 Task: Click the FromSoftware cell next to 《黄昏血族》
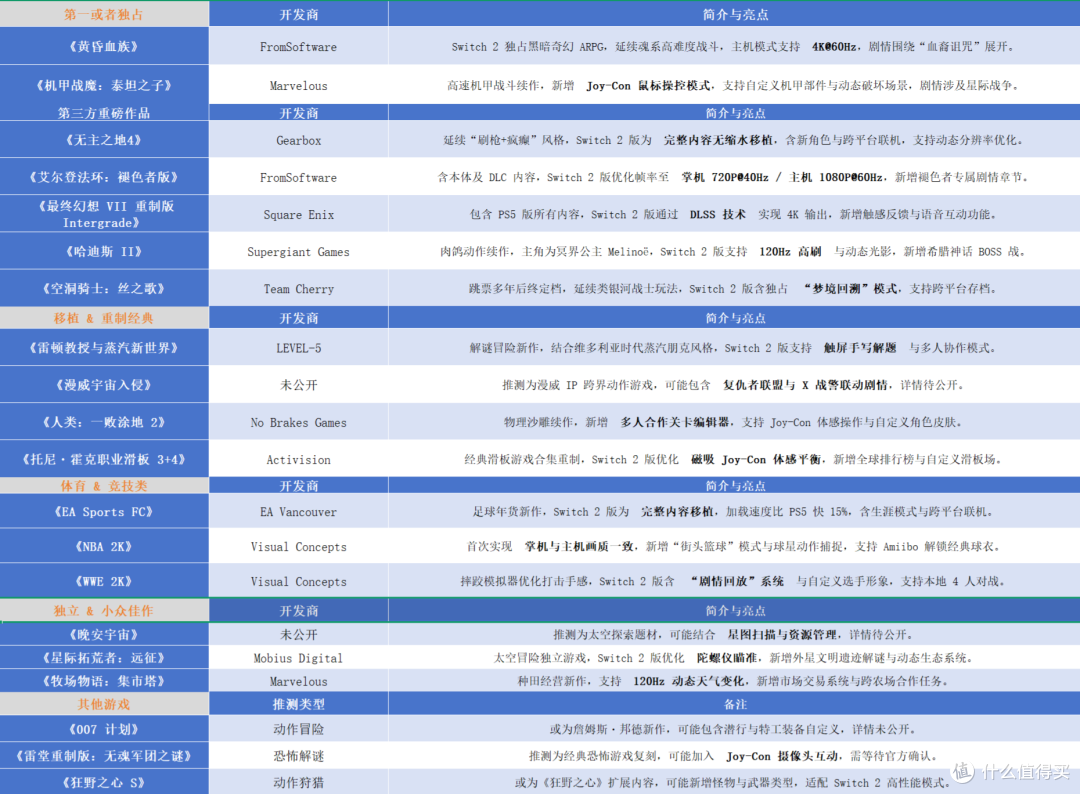point(298,46)
